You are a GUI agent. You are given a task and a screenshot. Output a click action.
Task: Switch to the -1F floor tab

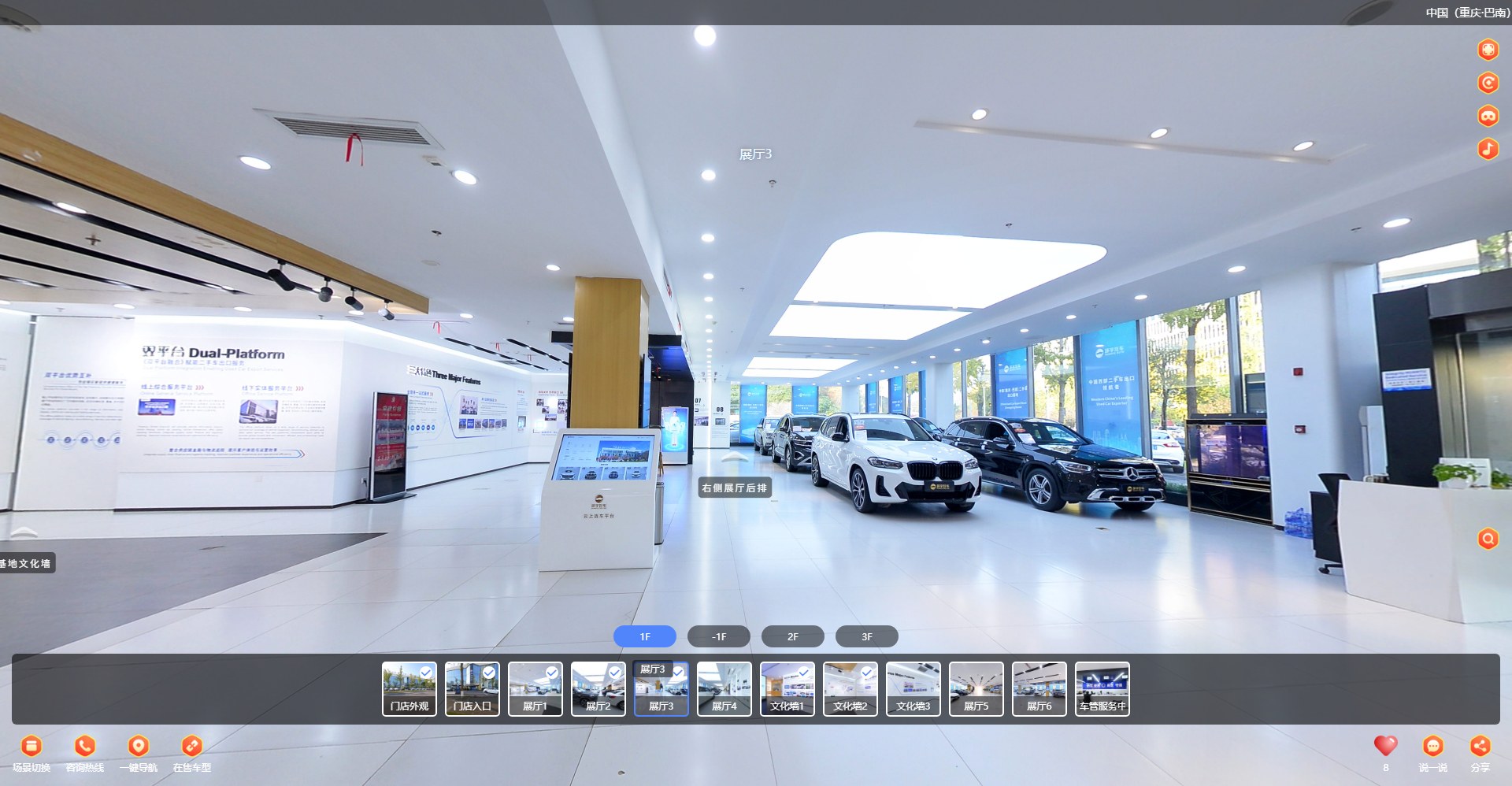tap(719, 636)
